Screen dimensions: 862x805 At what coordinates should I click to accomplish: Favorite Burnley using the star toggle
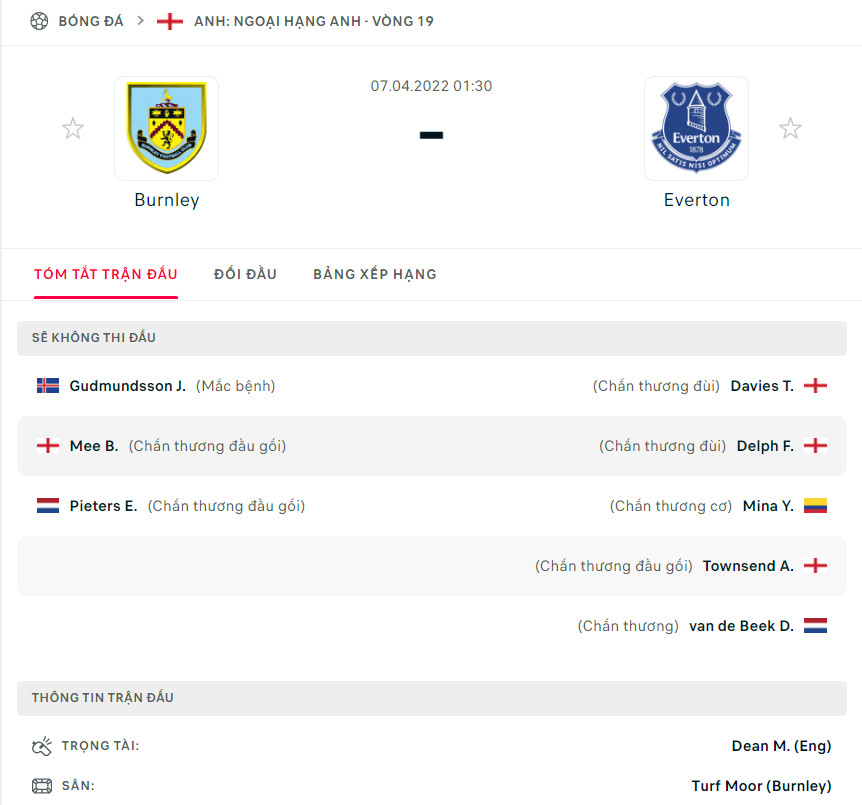coord(73,128)
